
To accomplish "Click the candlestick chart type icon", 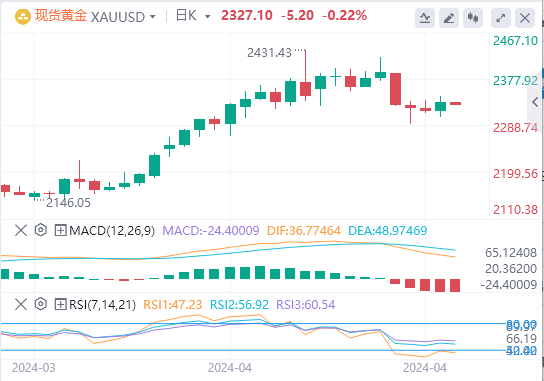I will (x=473, y=18).
